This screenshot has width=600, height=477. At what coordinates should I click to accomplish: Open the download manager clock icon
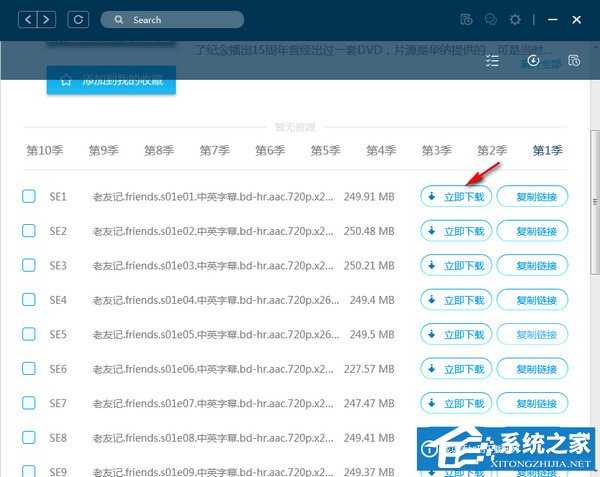(x=533, y=61)
